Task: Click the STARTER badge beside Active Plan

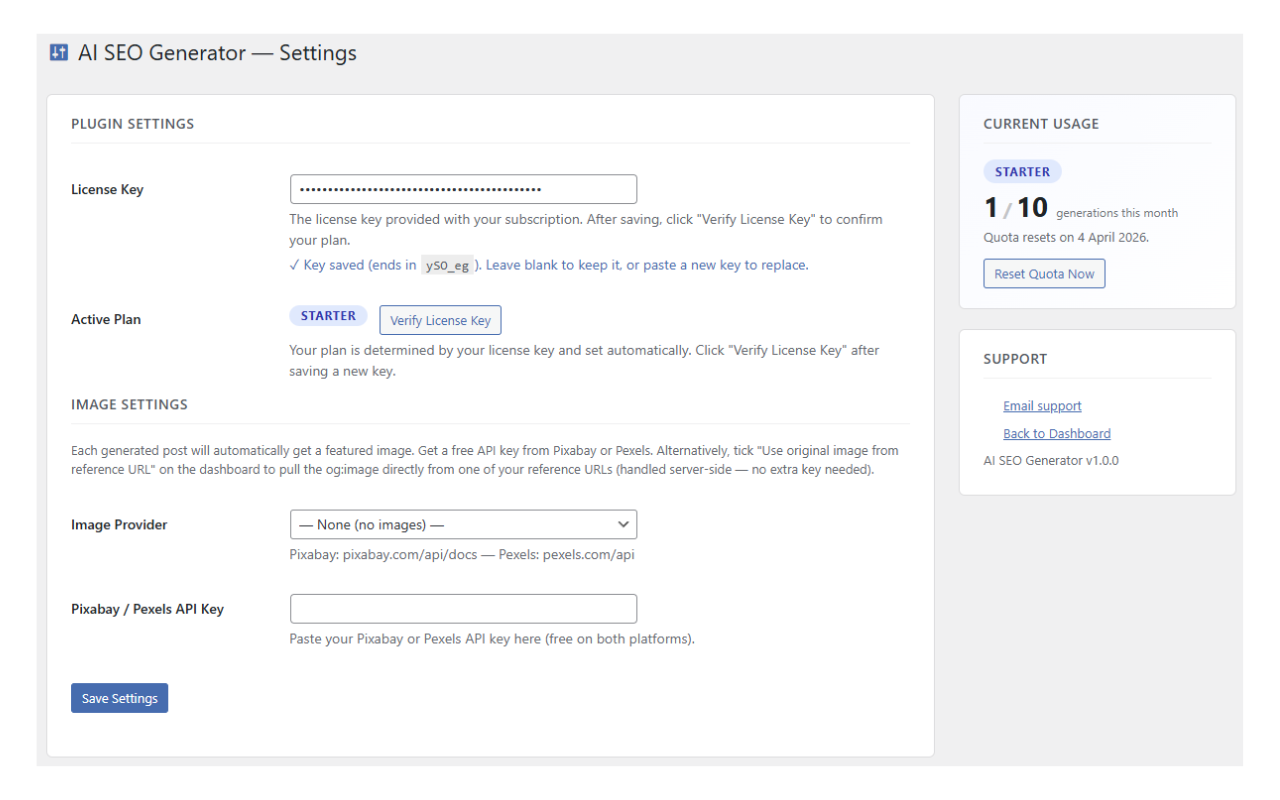Action: point(328,315)
